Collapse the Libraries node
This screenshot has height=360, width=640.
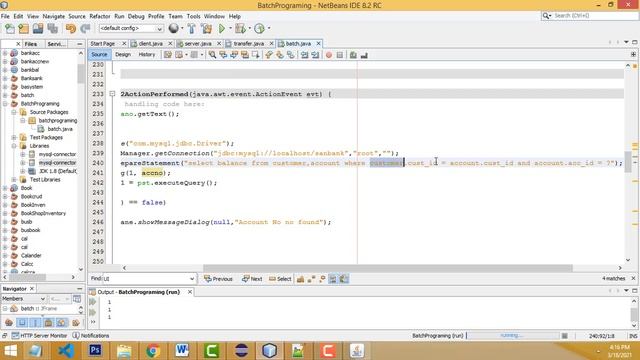point(14,146)
